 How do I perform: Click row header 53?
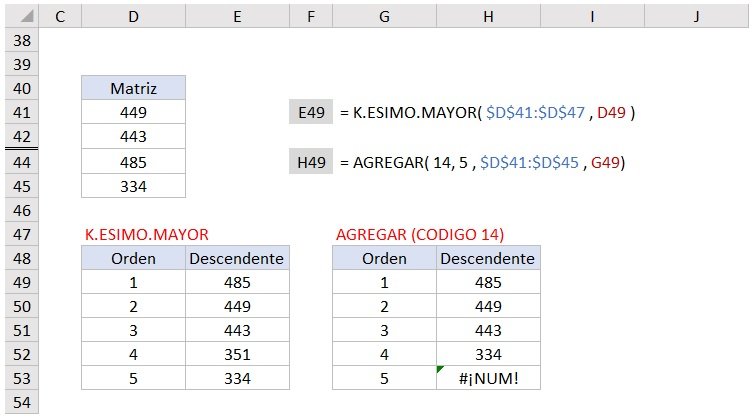tap(20, 379)
